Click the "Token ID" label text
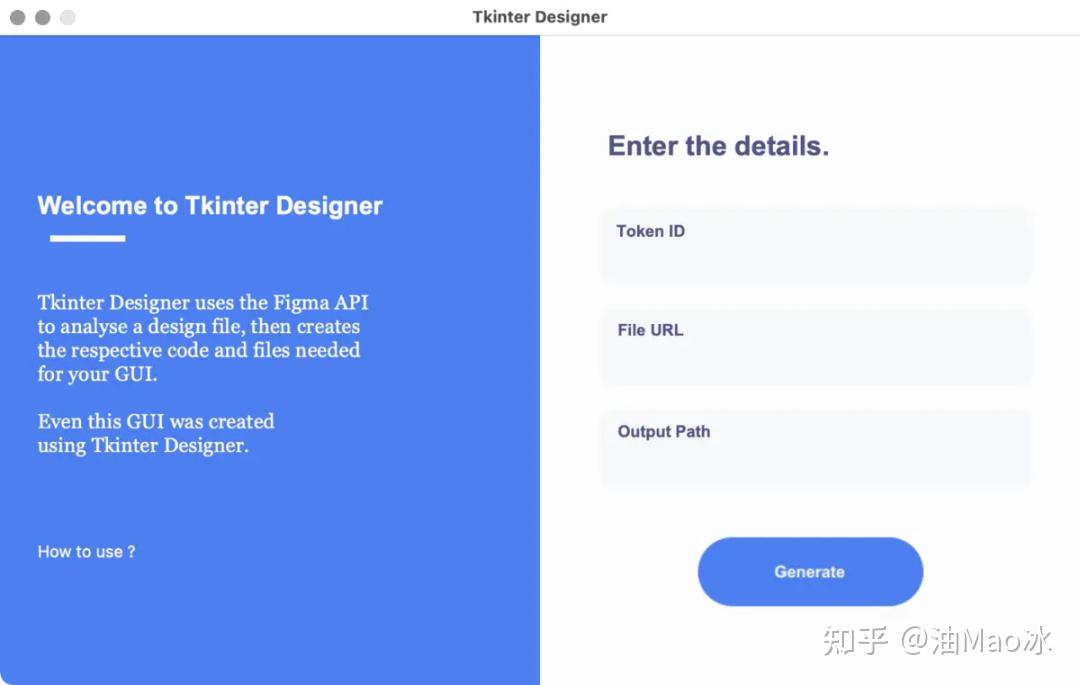 coord(650,231)
